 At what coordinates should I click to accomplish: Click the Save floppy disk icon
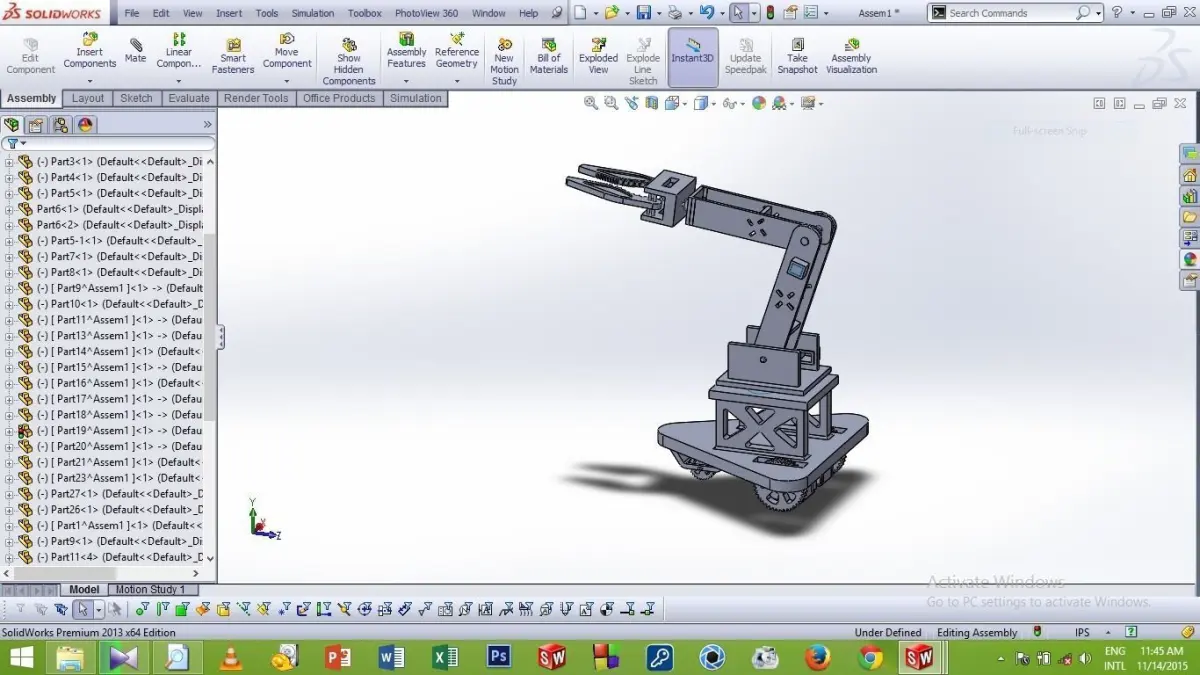point(644,13)
